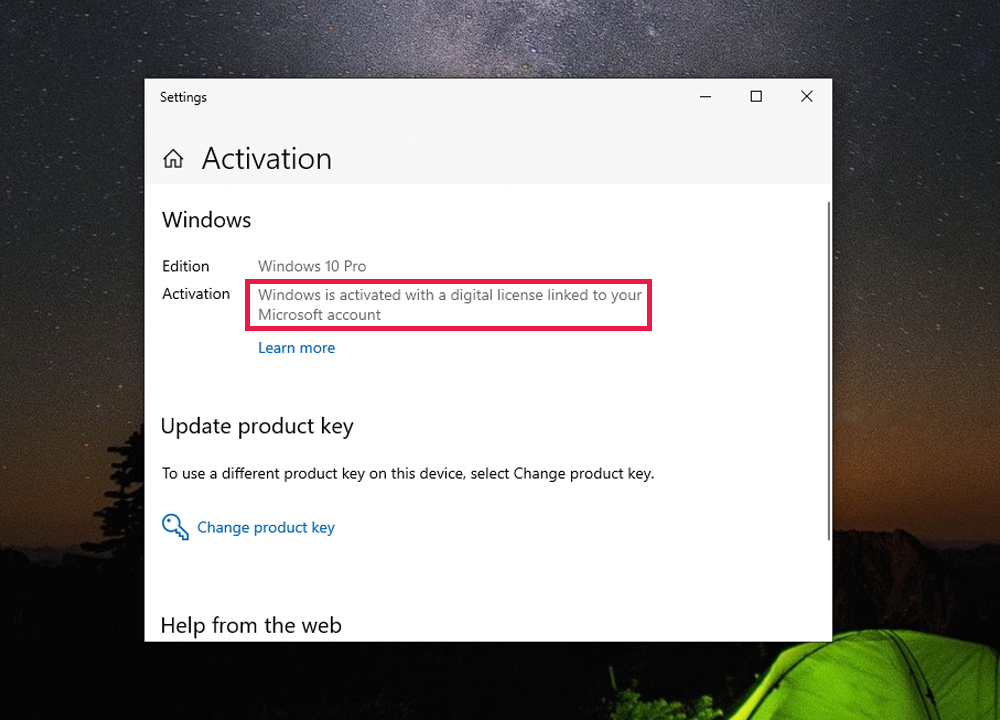Click the digital license activation status text
This screenshot has height=720, width=1000.
pos(449,305)
